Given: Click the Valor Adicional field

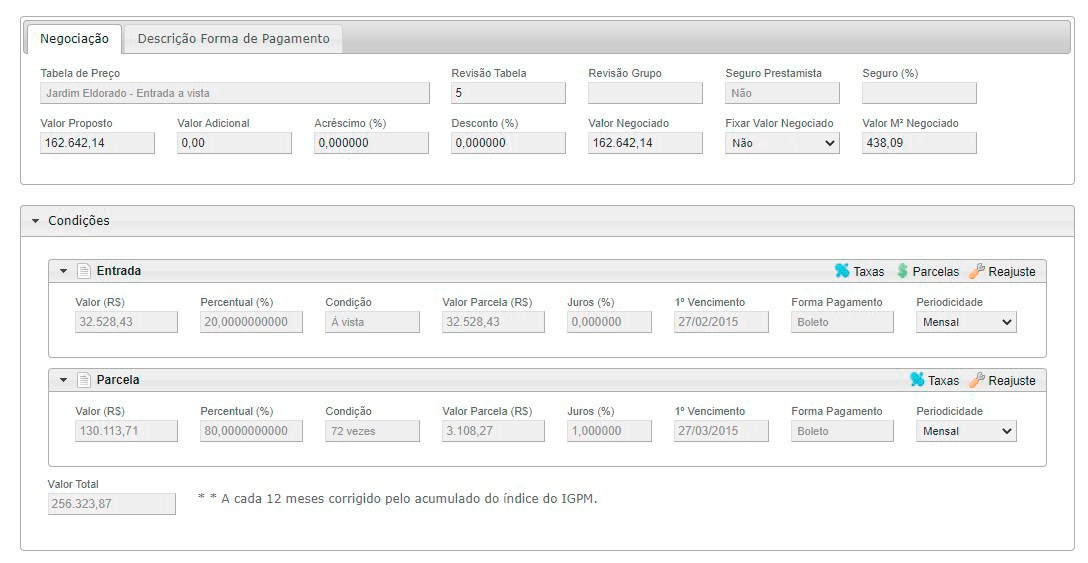Looking at the screenshot, I should tap(234, 143).
